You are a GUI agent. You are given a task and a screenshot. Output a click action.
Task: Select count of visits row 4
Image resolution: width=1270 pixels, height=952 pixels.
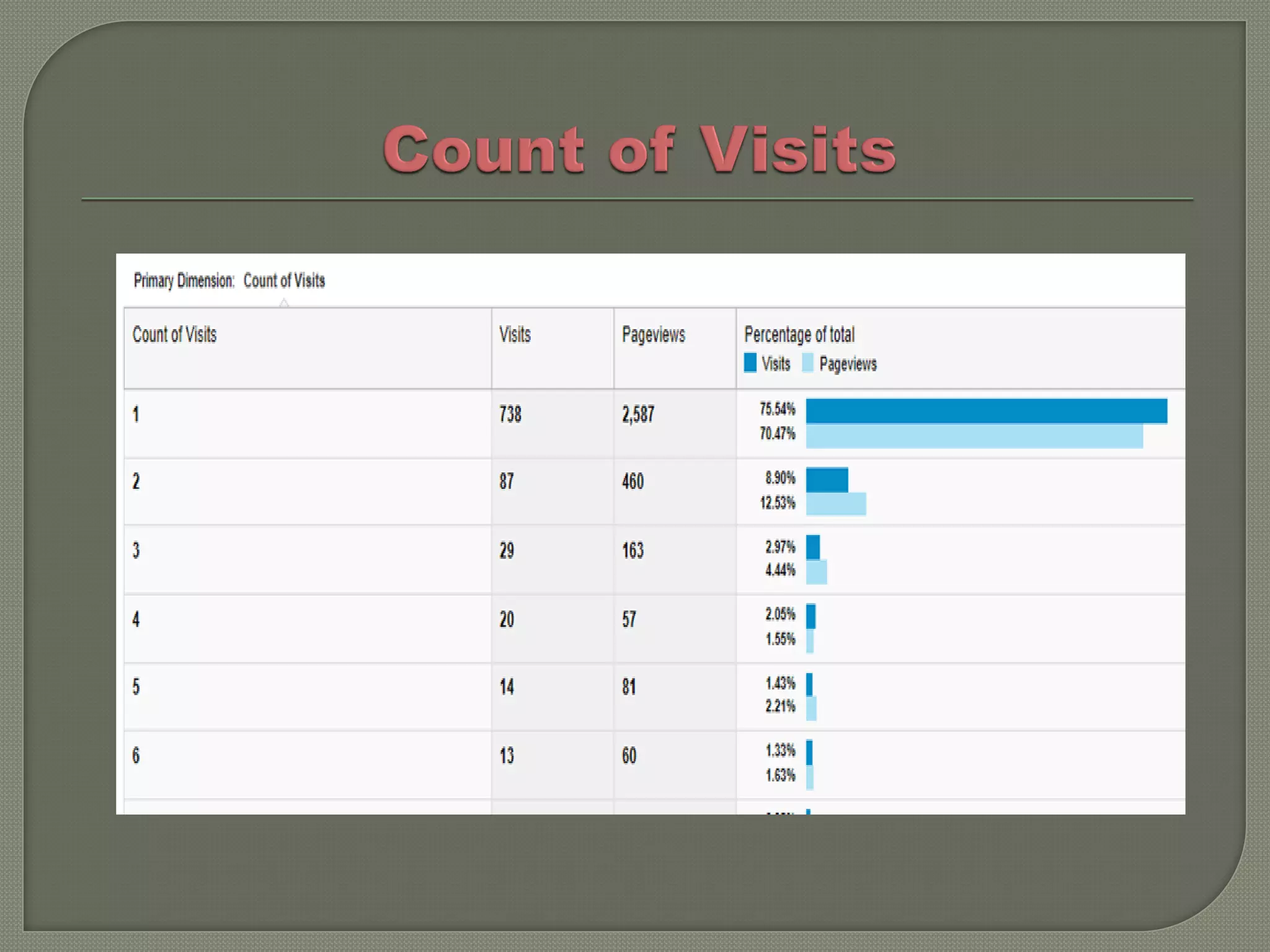(x=136, y=619)
